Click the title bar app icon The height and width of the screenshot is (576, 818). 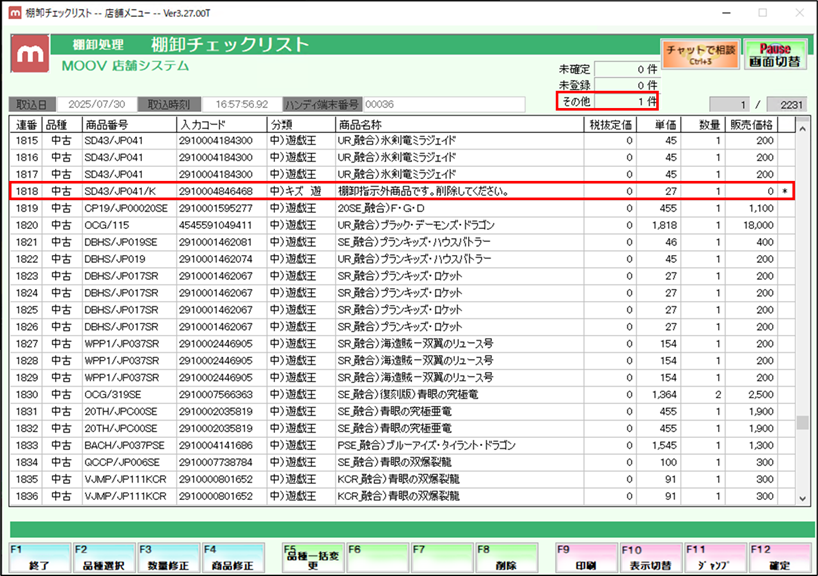[15, 13]
